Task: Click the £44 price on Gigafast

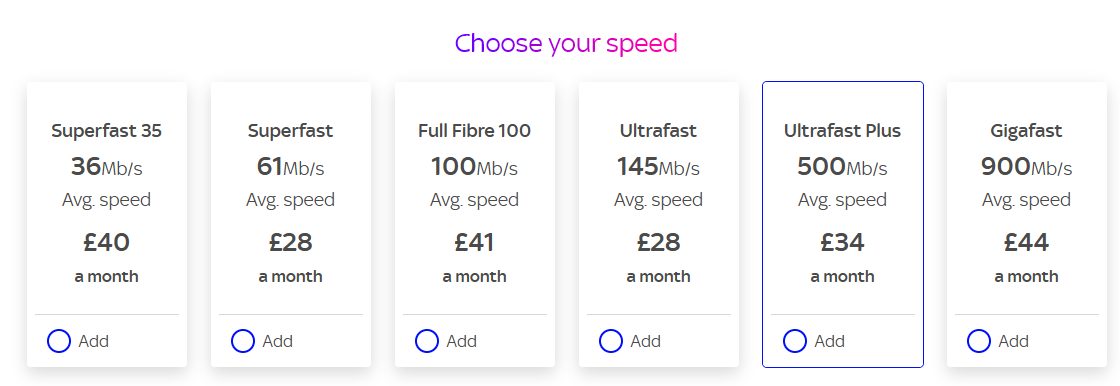Action: click(1026, 242)
